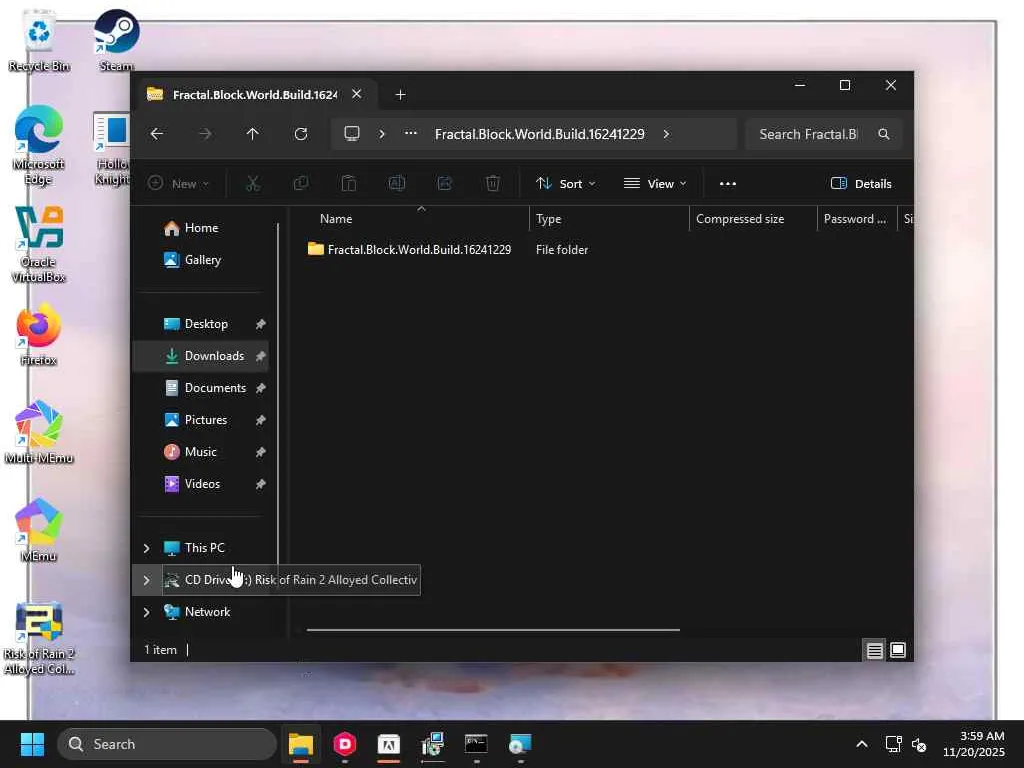Select the Firefox desktop shortcut
Viewport: 1024px width, 768px height.
(x=39, y=334)
